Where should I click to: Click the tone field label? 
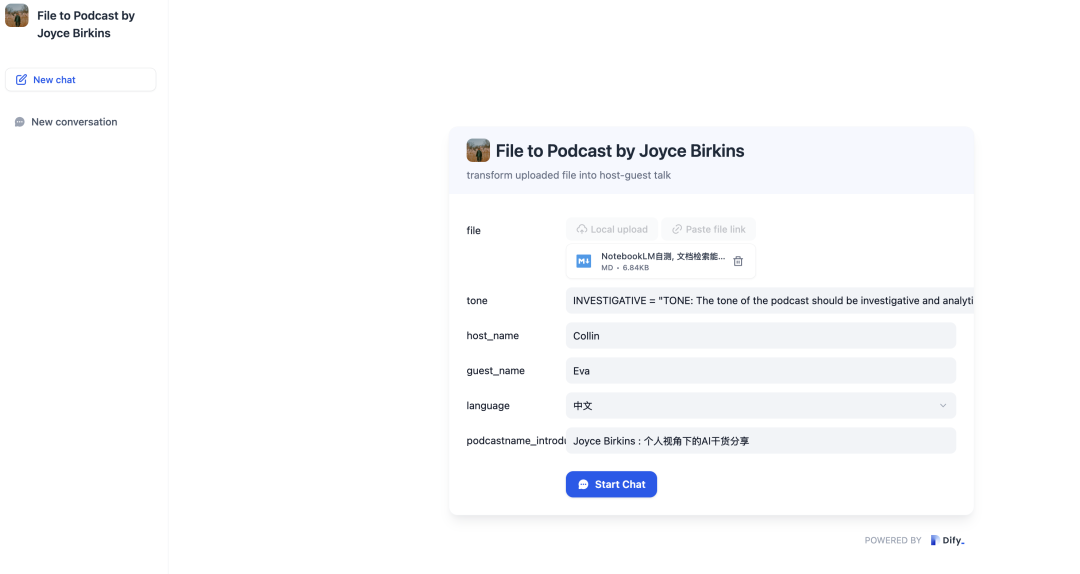coord(477,300)
